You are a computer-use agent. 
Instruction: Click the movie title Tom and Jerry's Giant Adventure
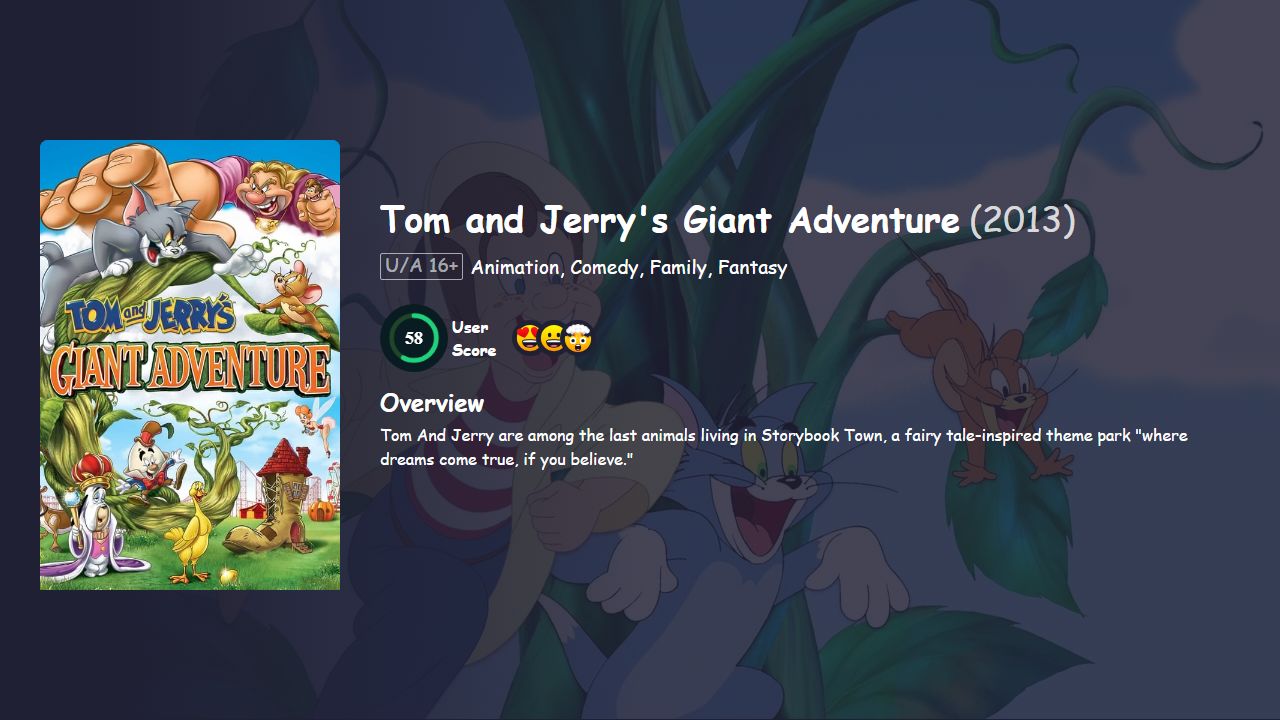[x=670, y=220]
